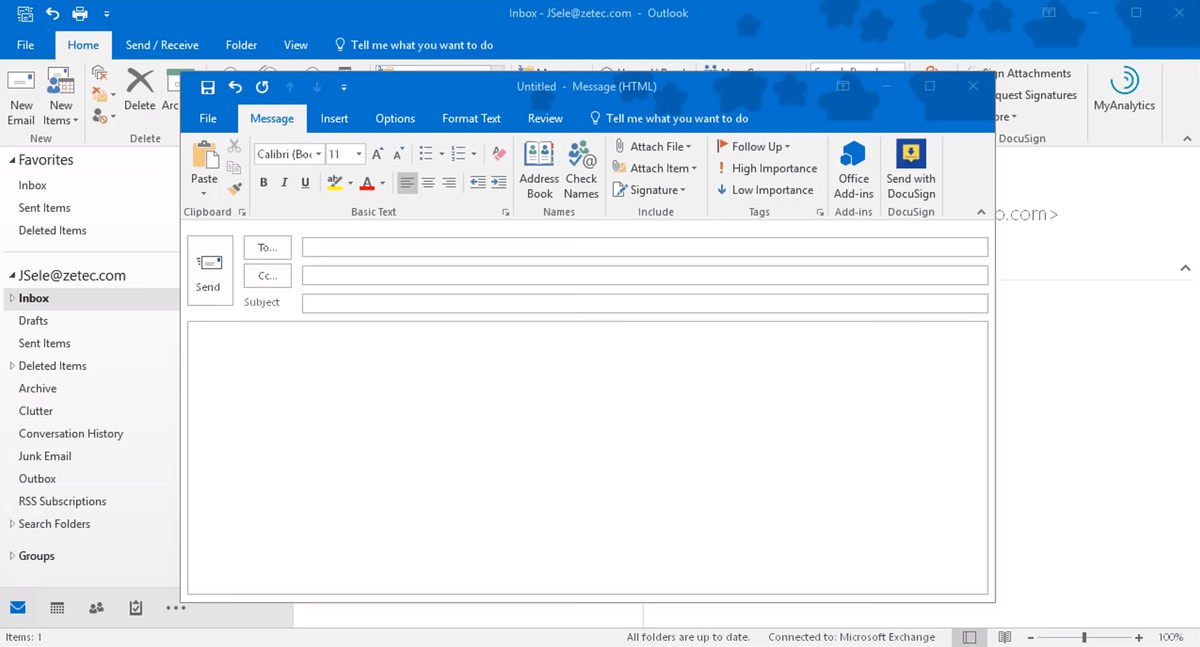
Task: Center-align the message text
Action: point(428,182)
